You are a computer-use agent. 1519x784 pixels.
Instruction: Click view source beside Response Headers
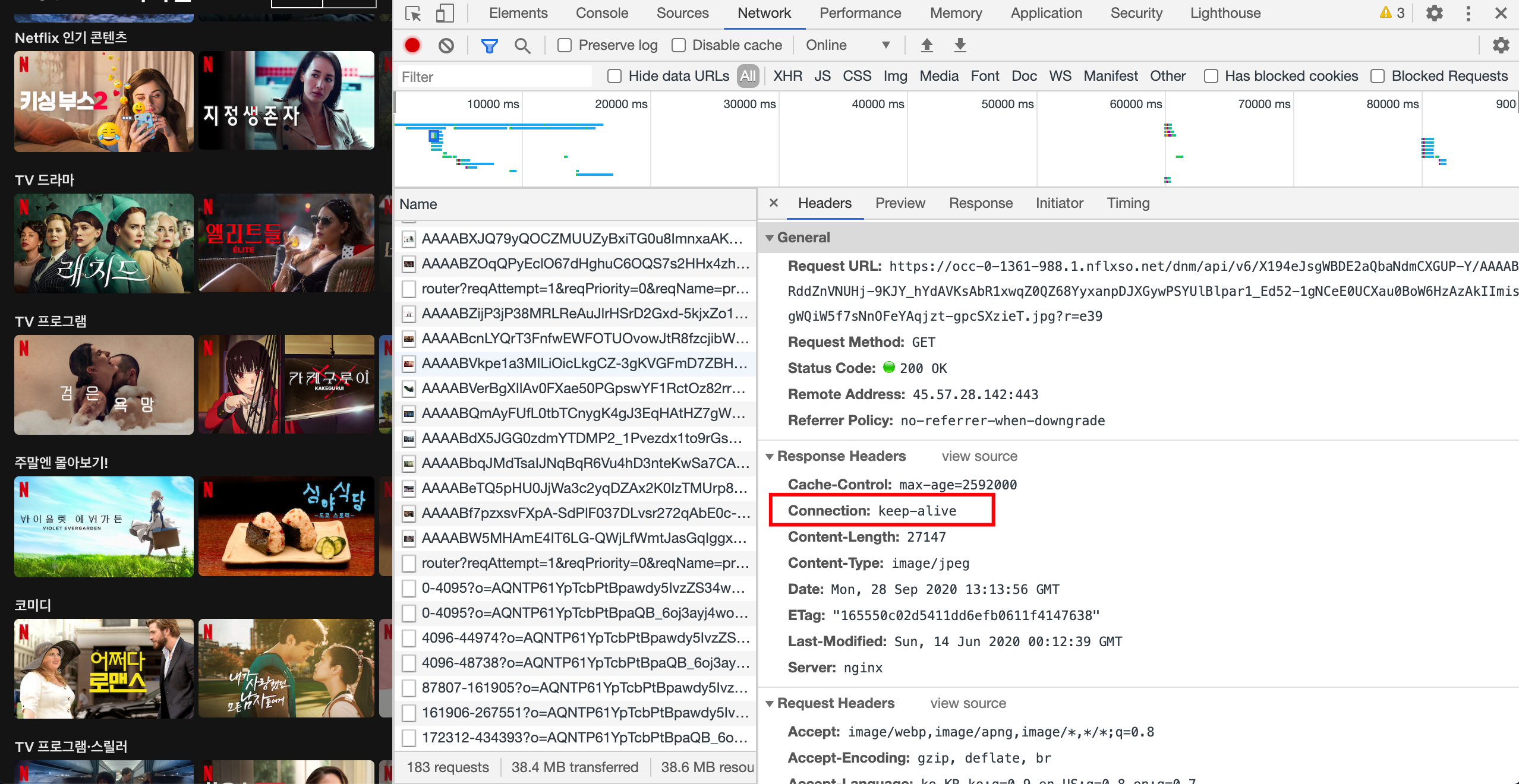[979, 456]
